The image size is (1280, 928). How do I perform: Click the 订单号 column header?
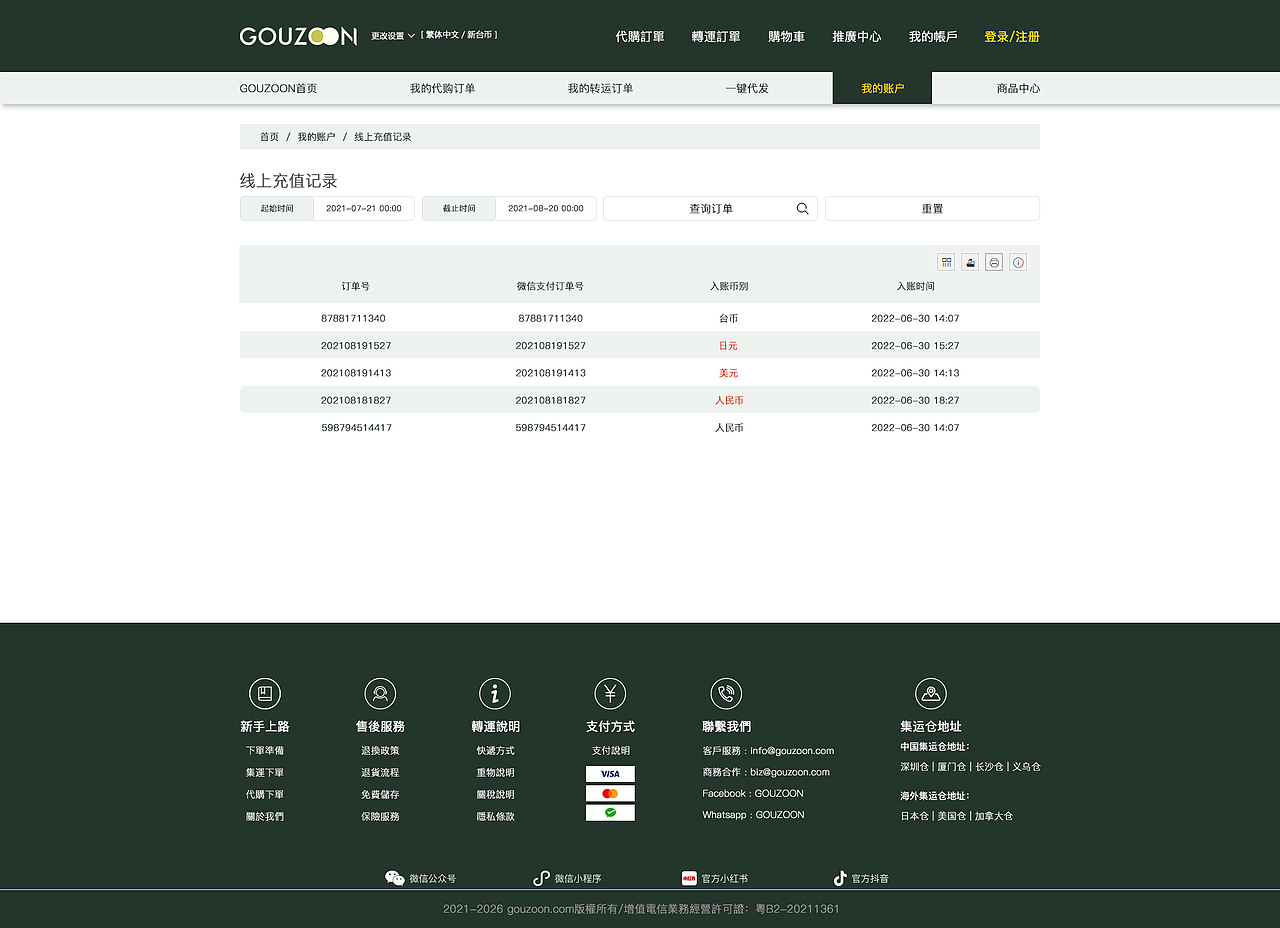[x=355, y=286]
